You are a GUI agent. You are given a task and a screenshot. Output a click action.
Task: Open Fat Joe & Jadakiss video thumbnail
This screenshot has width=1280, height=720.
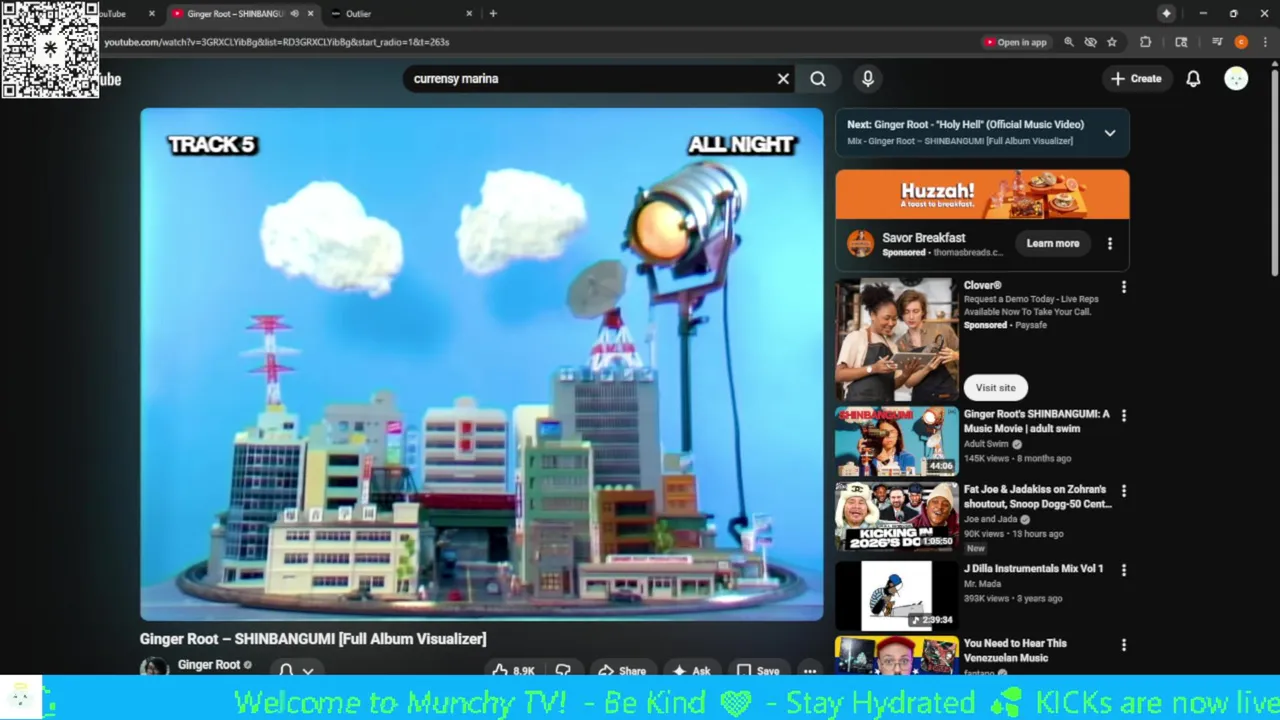tap(897, 516)
